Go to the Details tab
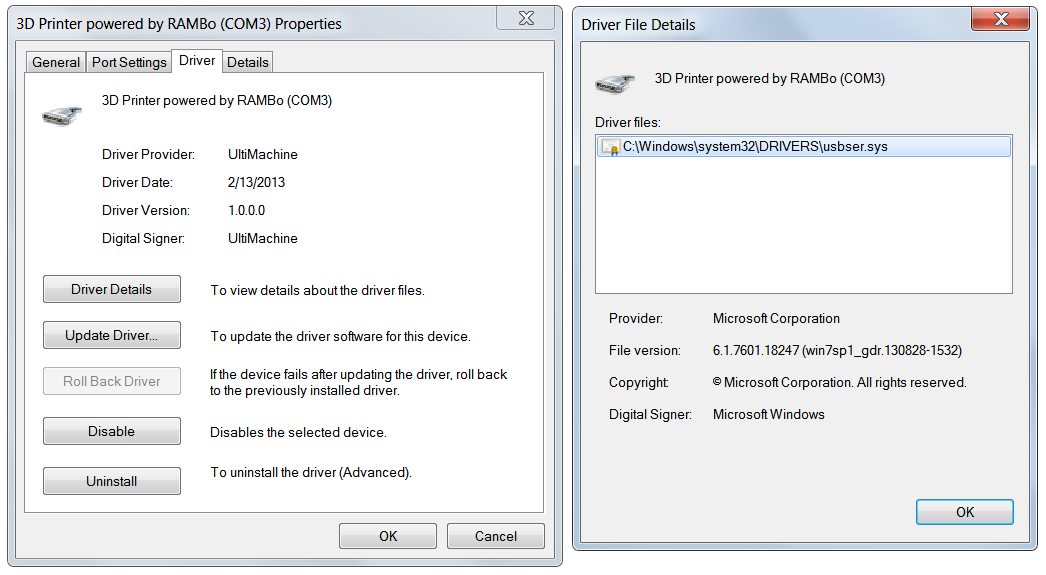The width and height of the screenshot is (1046, 575). (x=247, y=62)
